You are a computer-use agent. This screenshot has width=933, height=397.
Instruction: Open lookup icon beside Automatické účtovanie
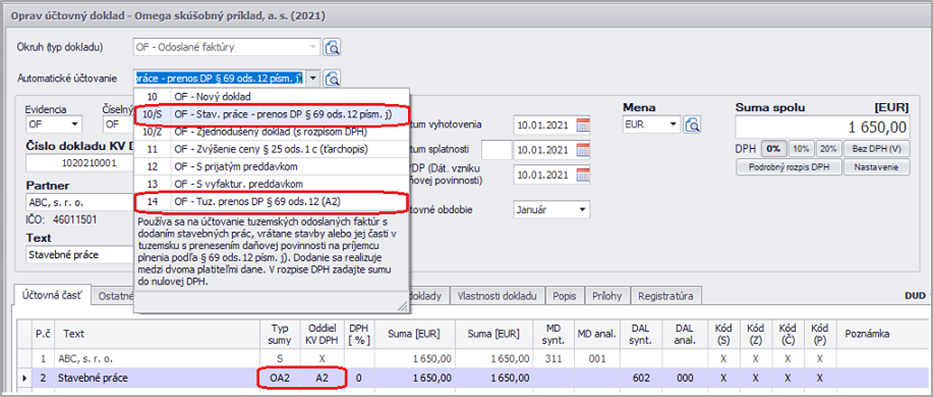click(332, 78)
